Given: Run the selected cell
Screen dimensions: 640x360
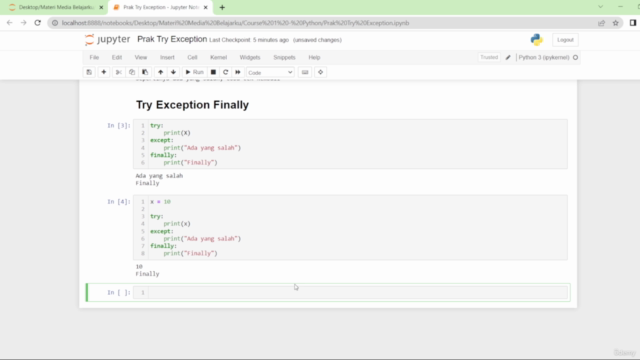Looking at the screenshot, I should pos(195,72).
